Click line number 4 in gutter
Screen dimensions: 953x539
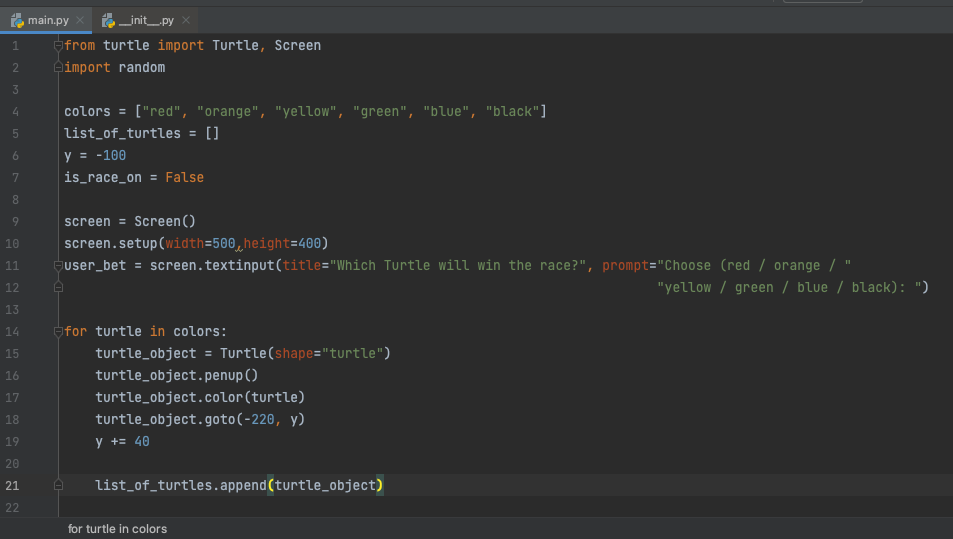(x=15, y=112)
